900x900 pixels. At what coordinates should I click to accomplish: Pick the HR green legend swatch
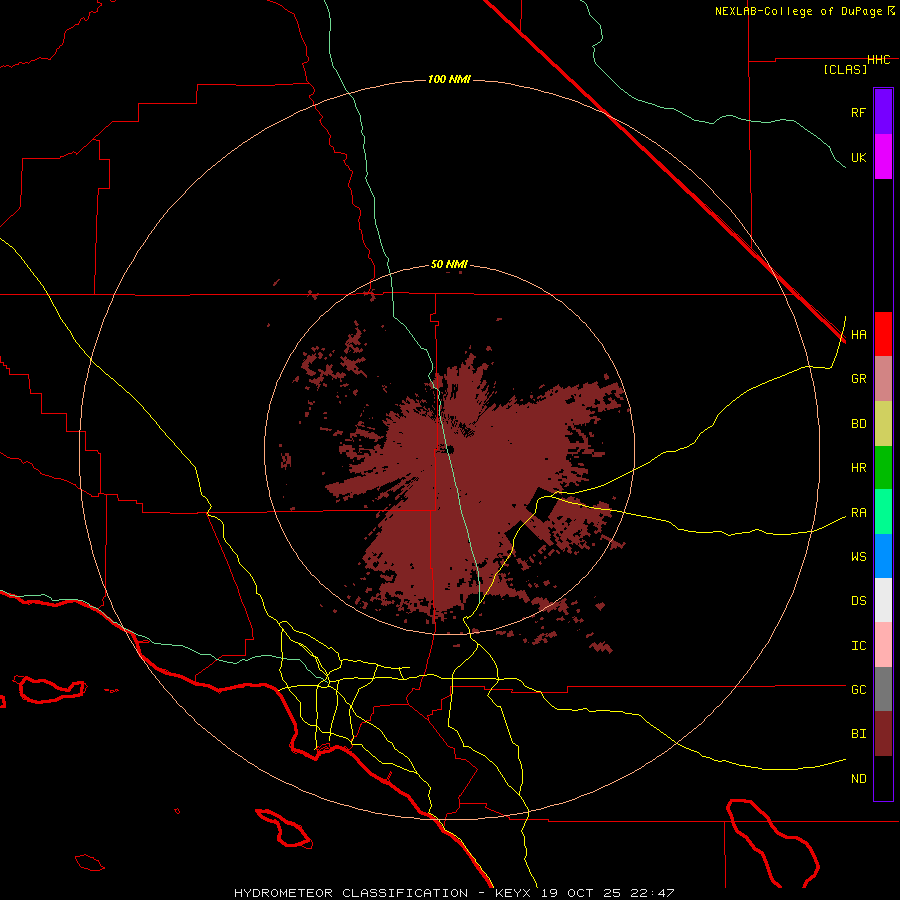(x=883, y=468)
